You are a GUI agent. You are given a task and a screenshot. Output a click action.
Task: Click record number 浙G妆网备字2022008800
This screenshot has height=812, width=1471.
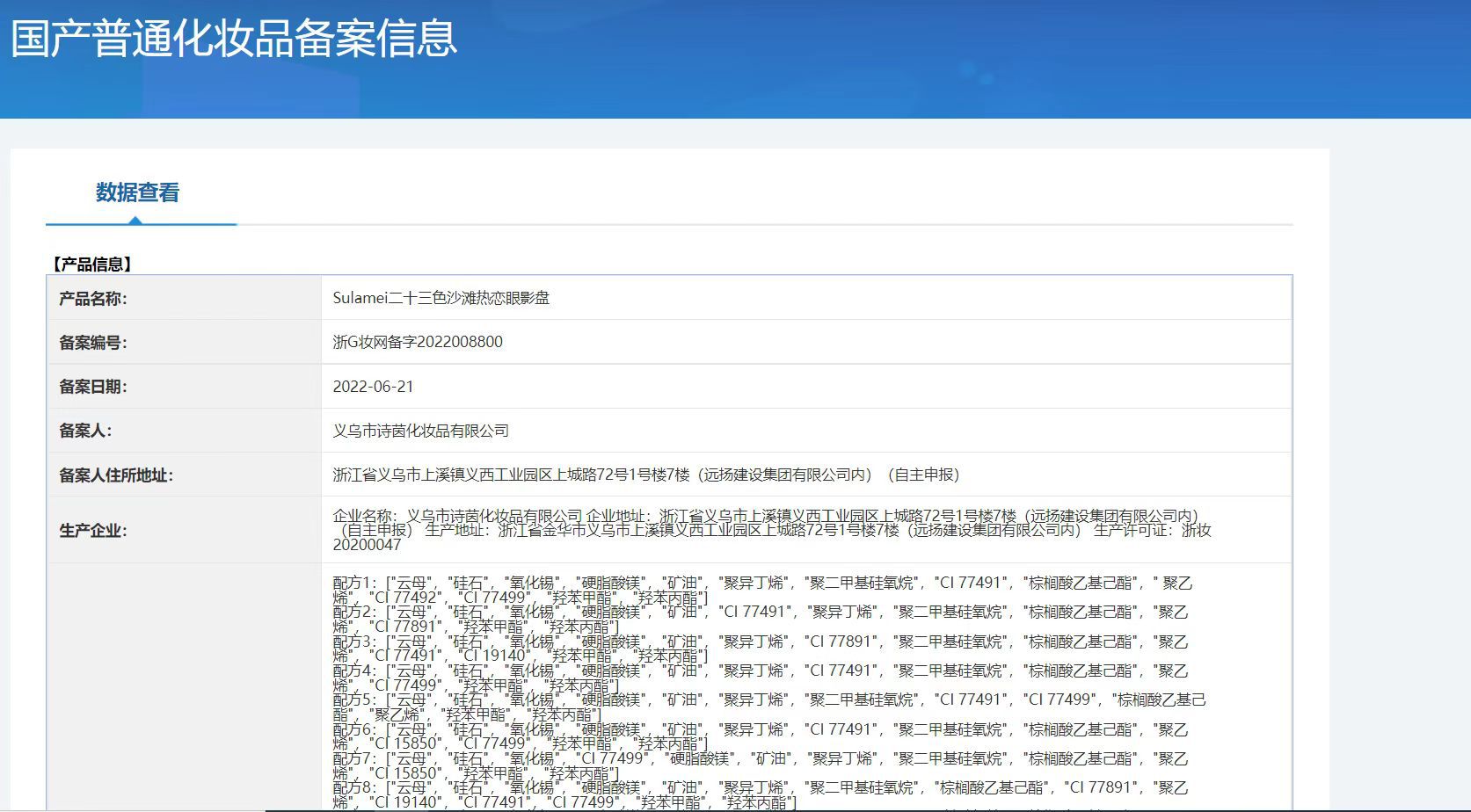418,342
